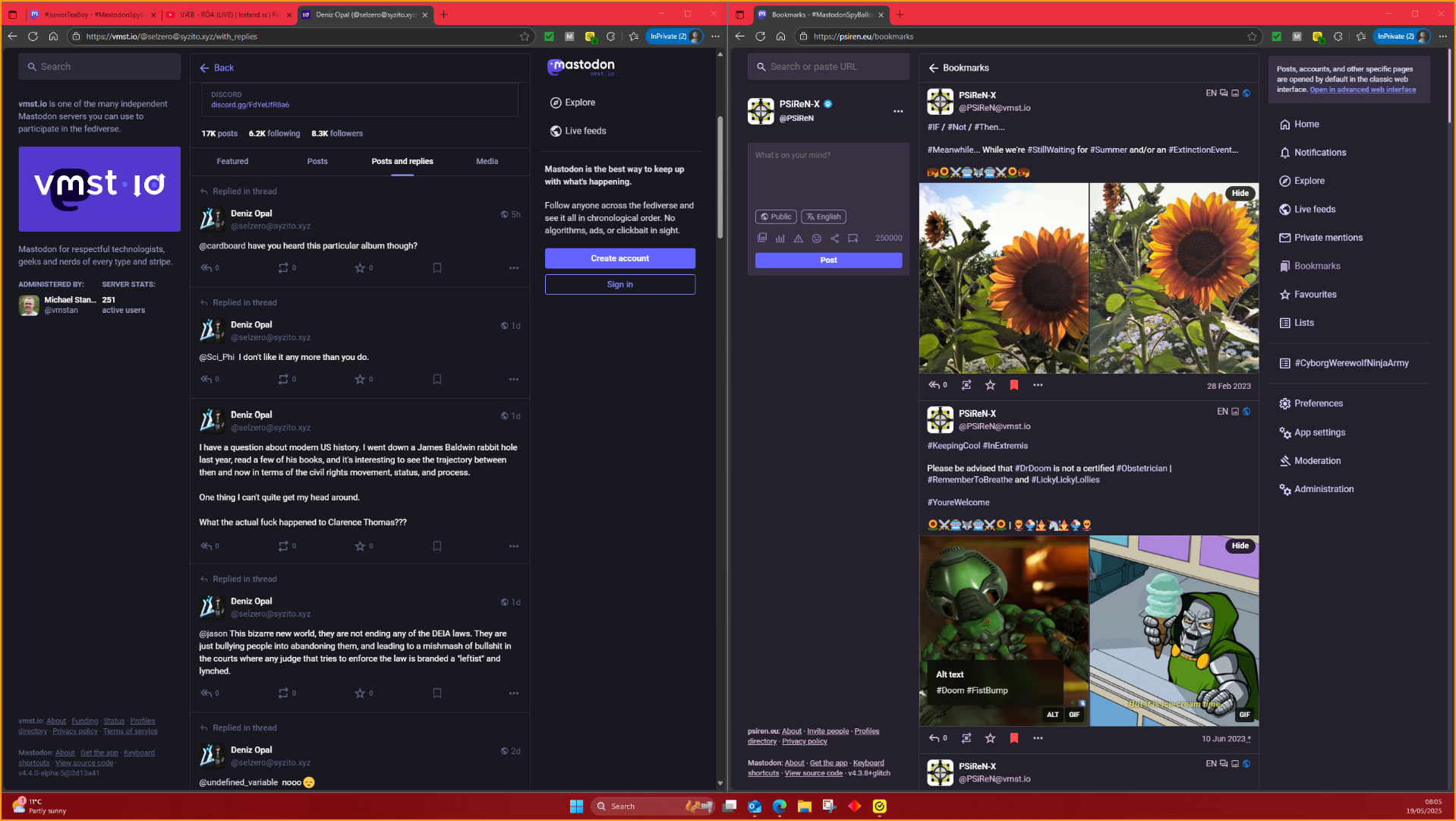Open Preferences in the psiren.eu sidebar
The image size is (1456, 821).
click(1311, 403)
